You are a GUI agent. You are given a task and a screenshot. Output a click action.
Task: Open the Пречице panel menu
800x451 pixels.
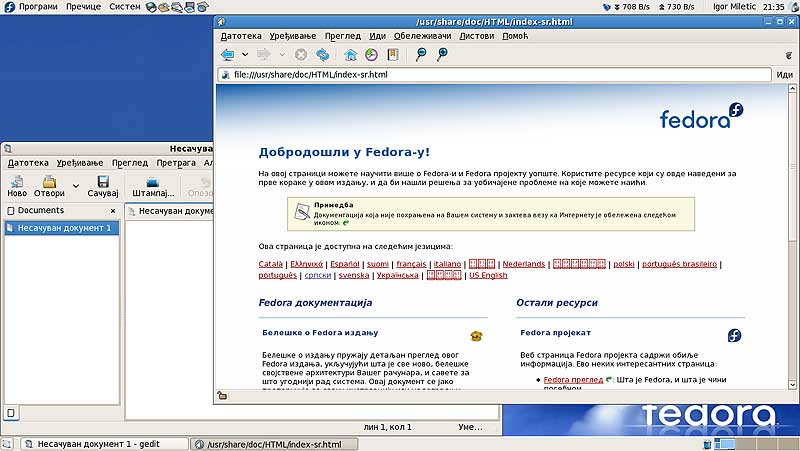click(x=84, y=7)
